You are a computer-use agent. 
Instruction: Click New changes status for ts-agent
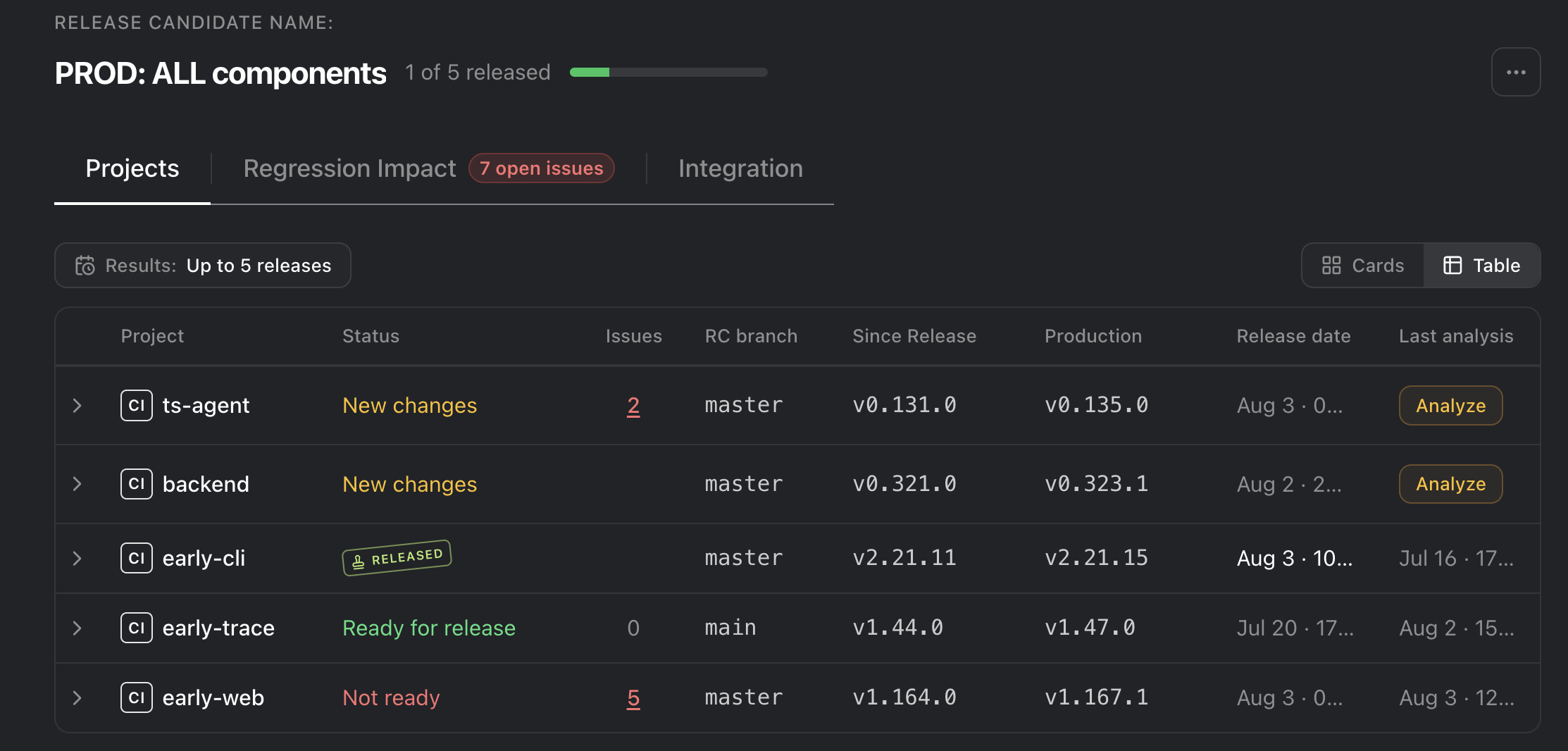click(x=409, y=406)
